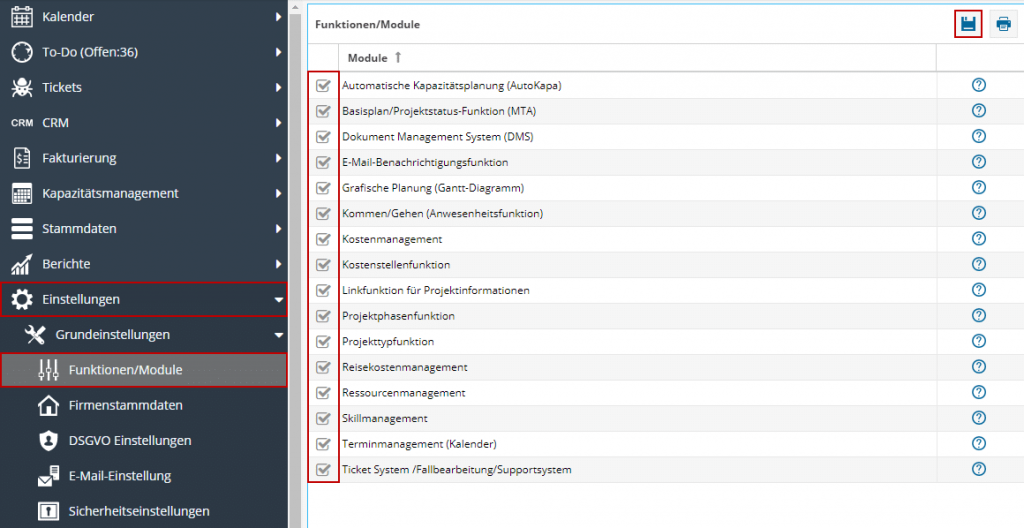Click the print icon
1024x528 pixels.
[x=1002, y=25]
